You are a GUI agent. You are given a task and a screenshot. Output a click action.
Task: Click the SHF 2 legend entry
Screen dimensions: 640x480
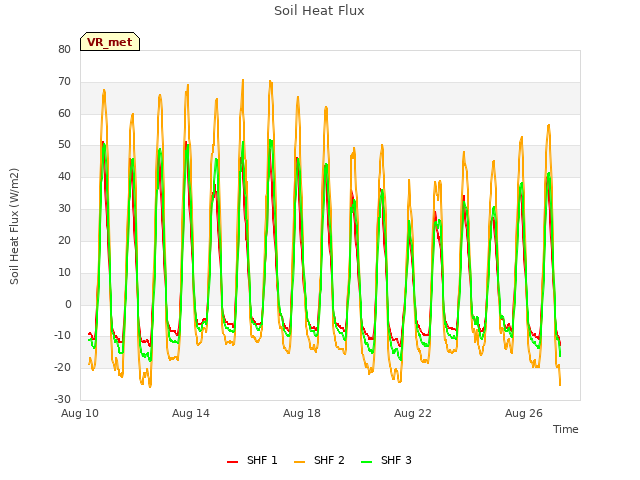click(319, 460)
